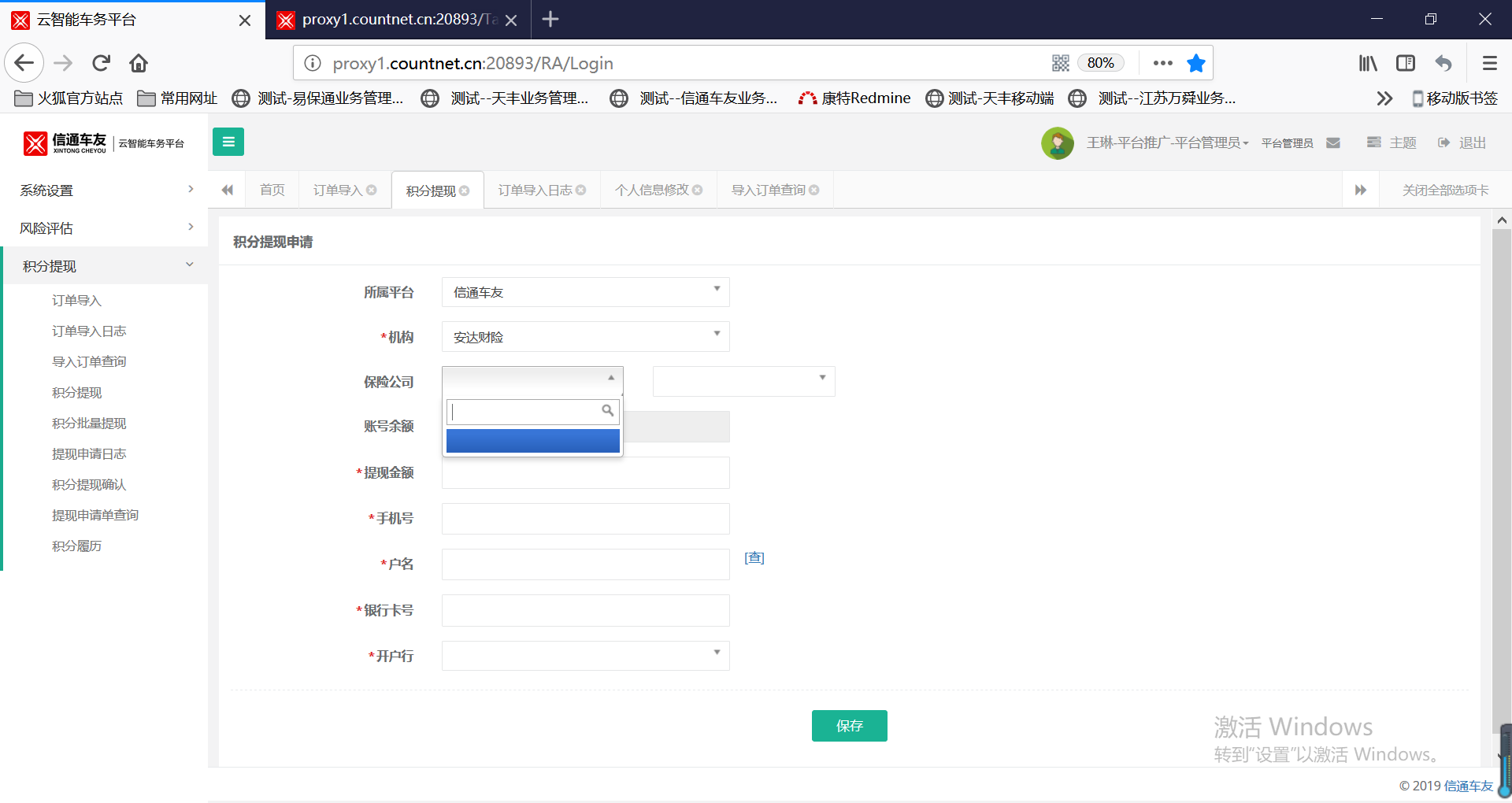Close the 订单导入日志 tab
This screenshot has width=1512, height=803.
coord(581,190)
